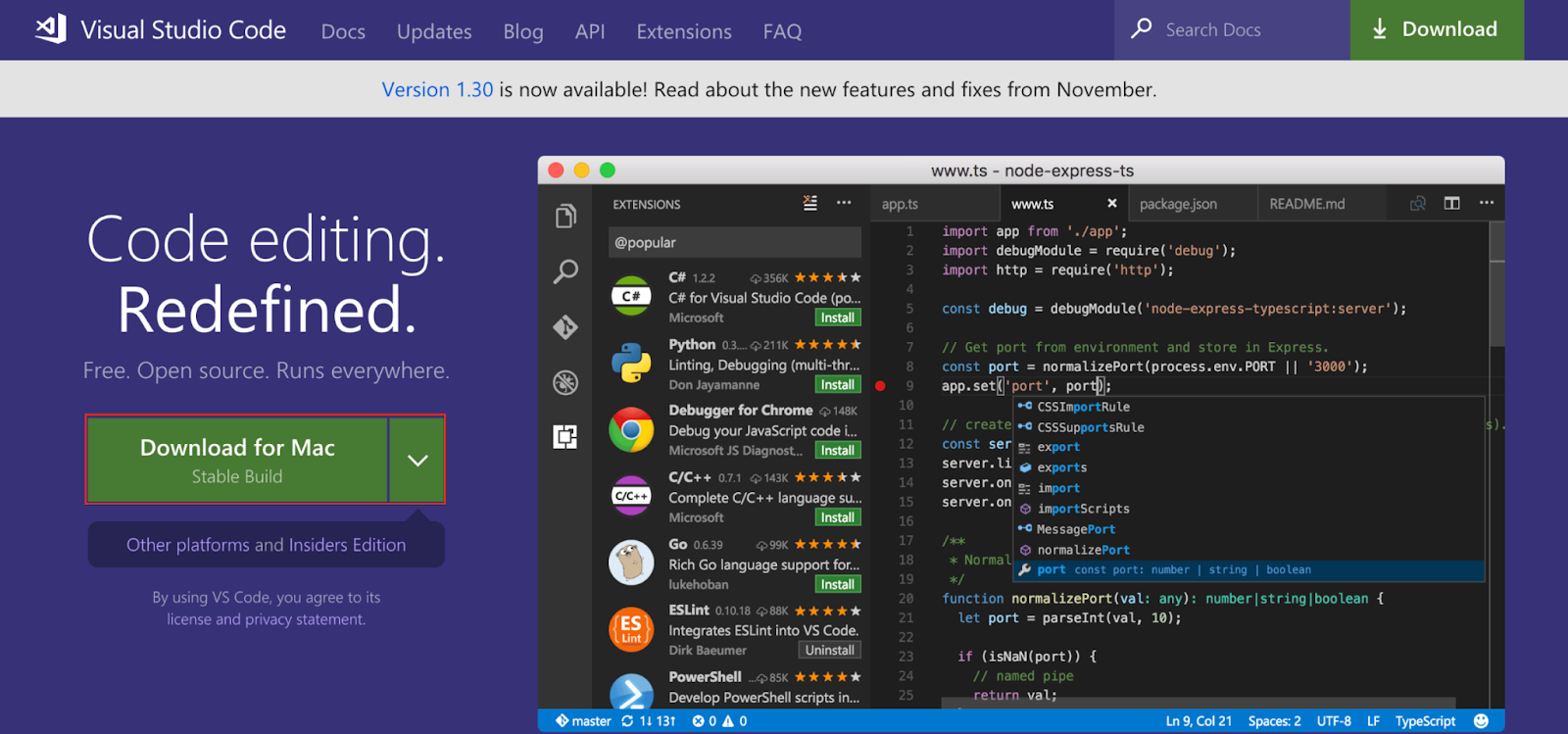Click the Visual Studio Code logo icon
Image resolution: width=1568 pixels, height=734 pixels.
pyautogui.click(x=51, y=28)
